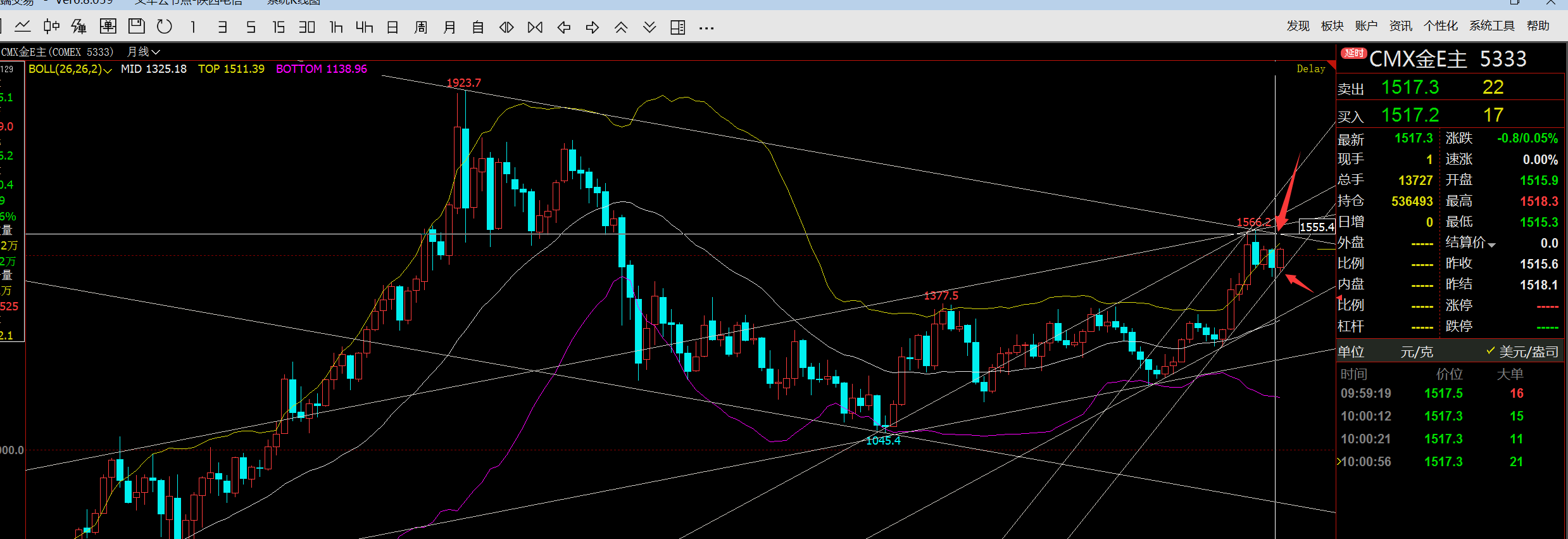Click the CMX金E主 (COMEX 5333) chart label

coord(57,52)
